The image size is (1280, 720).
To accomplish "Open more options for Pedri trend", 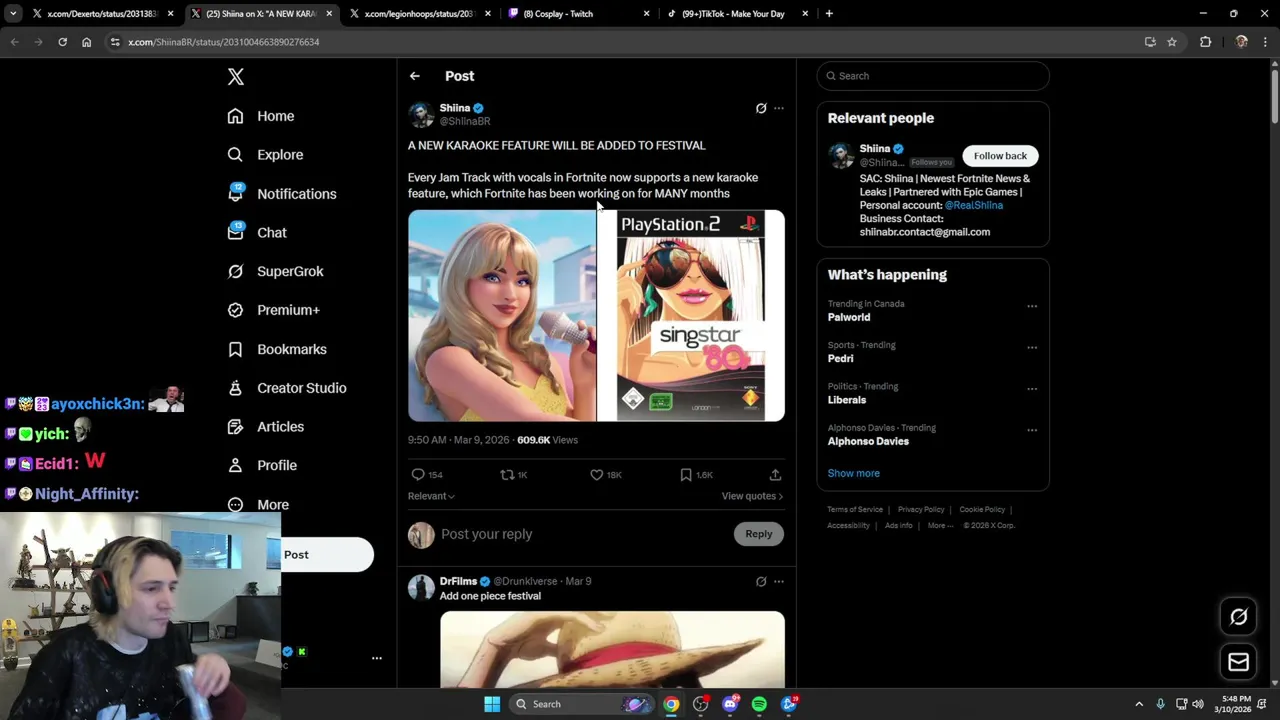I will [1032, 347].
